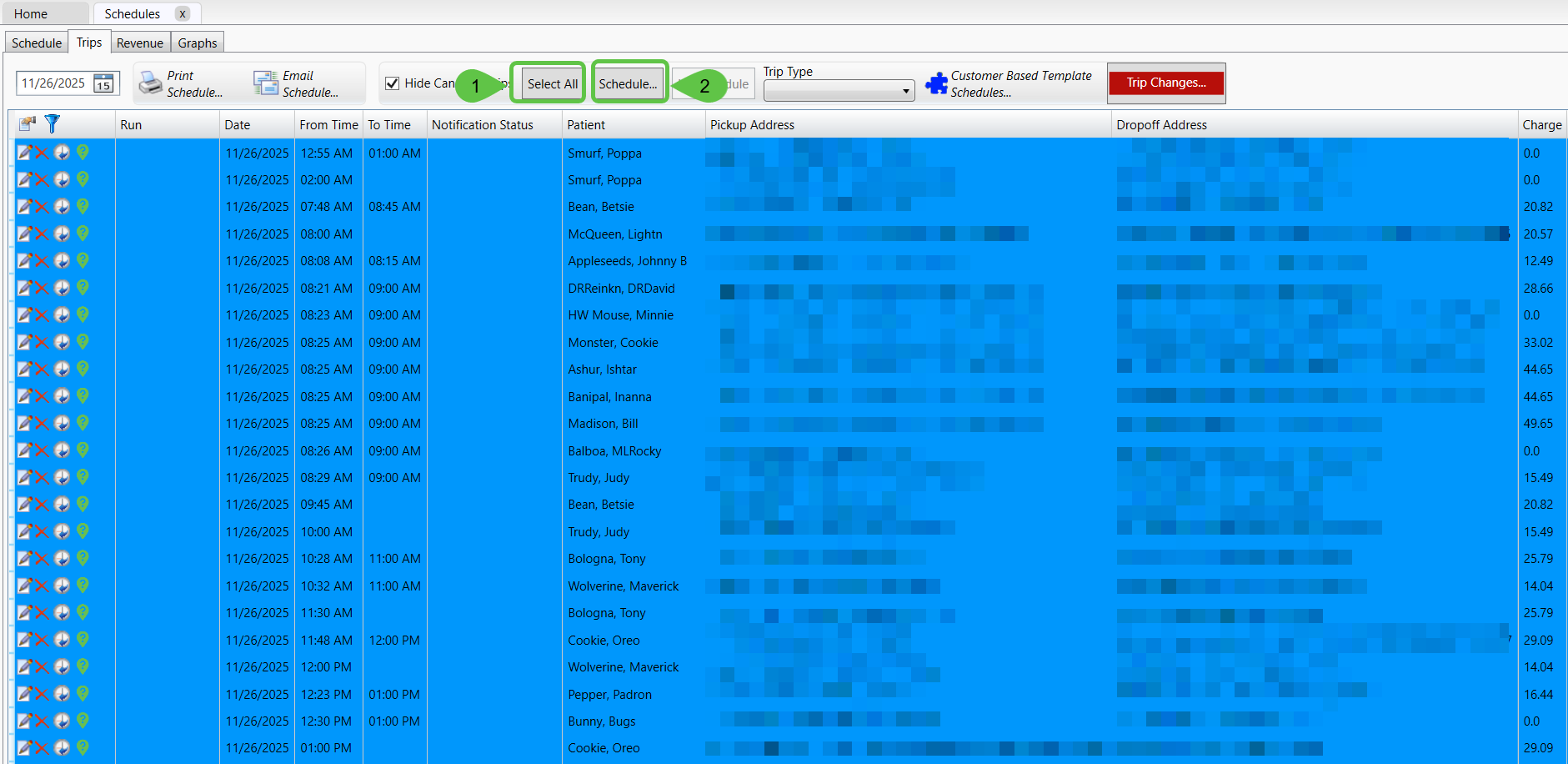Select the Trips tab
This screenshot has width=1568, height=764.
coord(89,42)
